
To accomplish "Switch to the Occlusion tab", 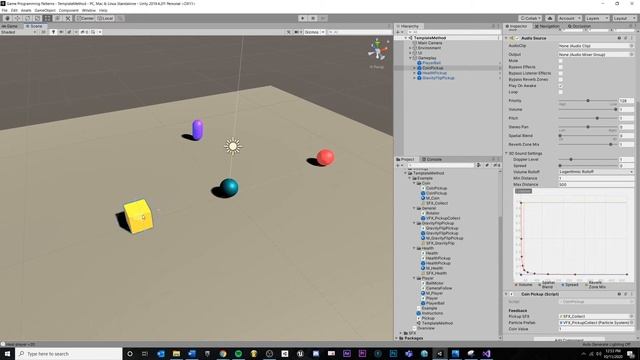I will click(x=579, y=26).
